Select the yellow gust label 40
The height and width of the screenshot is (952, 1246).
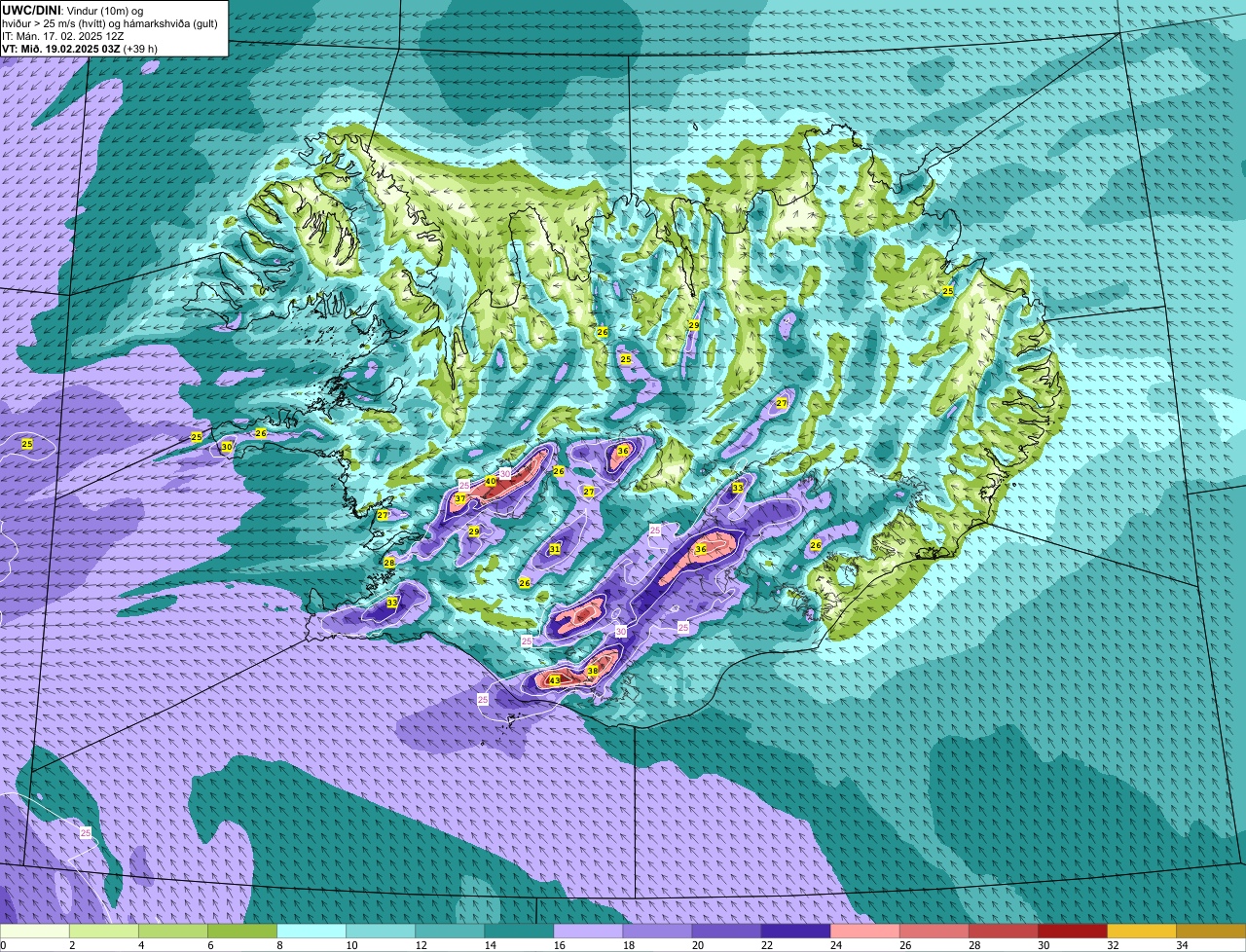pos(491,481)
